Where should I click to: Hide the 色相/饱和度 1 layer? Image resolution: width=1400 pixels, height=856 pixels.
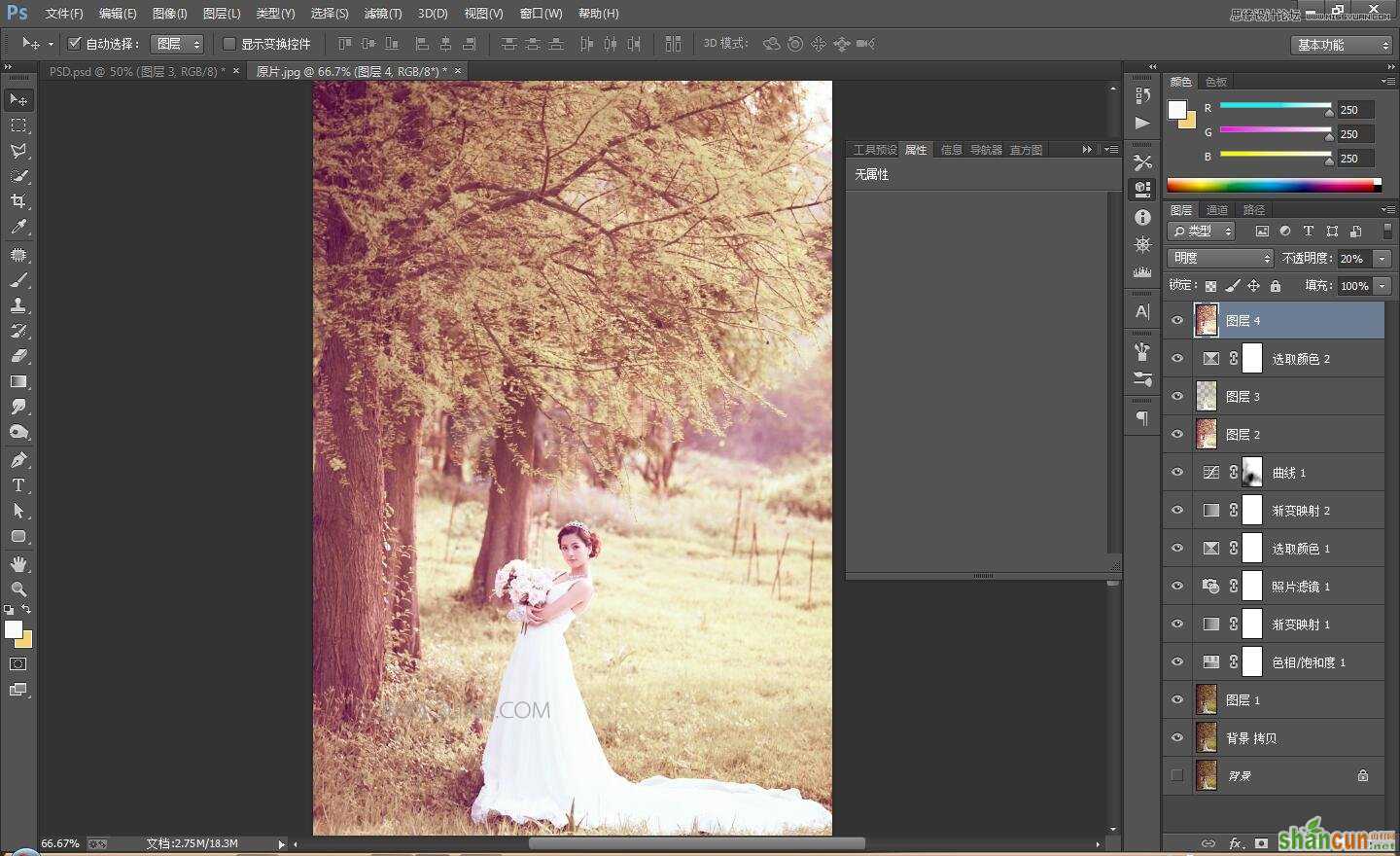tap(1177, 661)
